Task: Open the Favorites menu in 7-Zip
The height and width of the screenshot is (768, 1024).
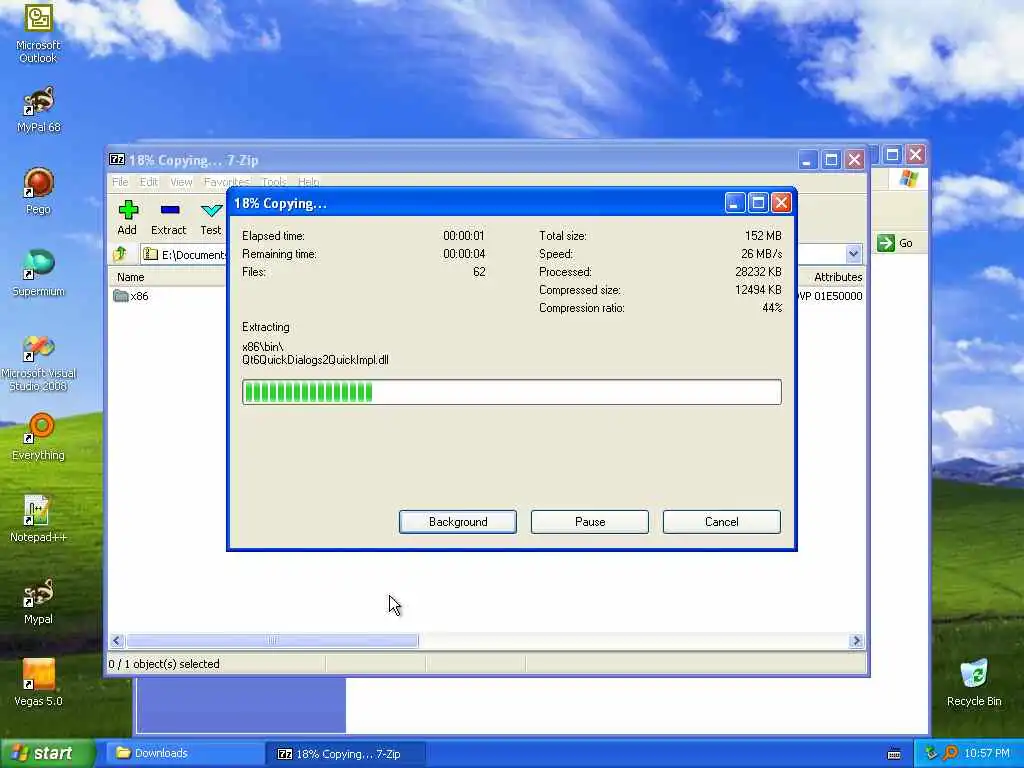Action: tap(226, 182)
